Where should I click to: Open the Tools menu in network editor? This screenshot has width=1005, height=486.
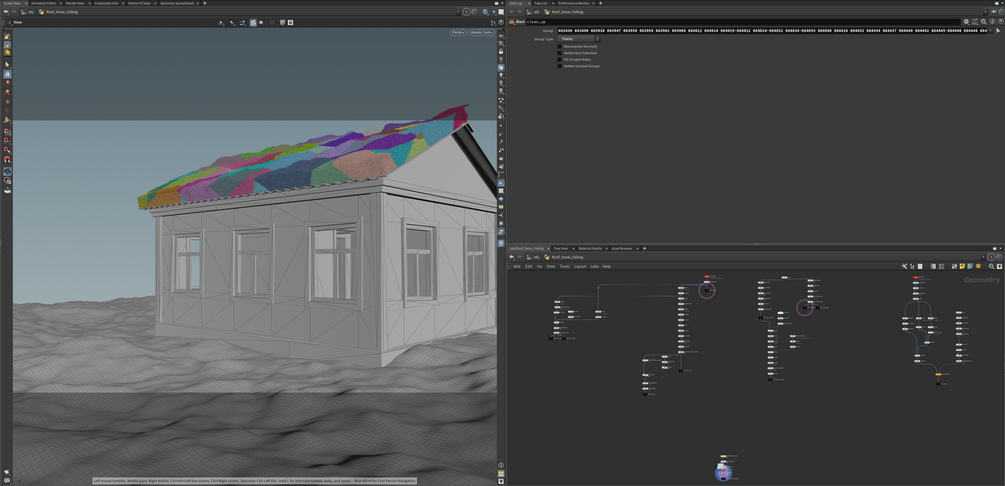[564, 266]
